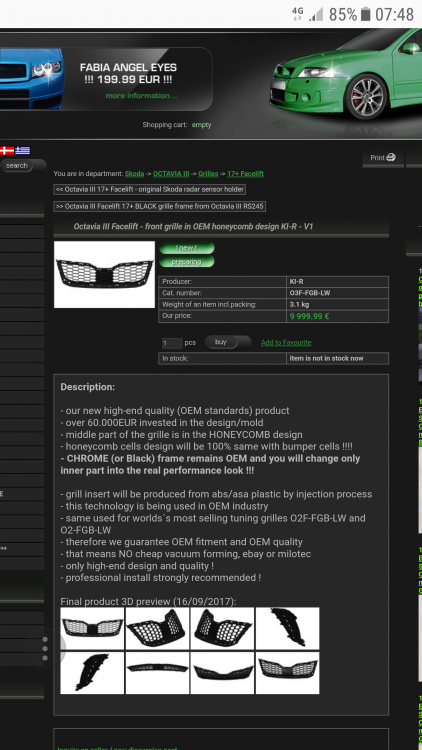Open last thumbnail in bottom preview row
Image resolution: width=422 pixels, height=750 pixels.
point(288,673)
